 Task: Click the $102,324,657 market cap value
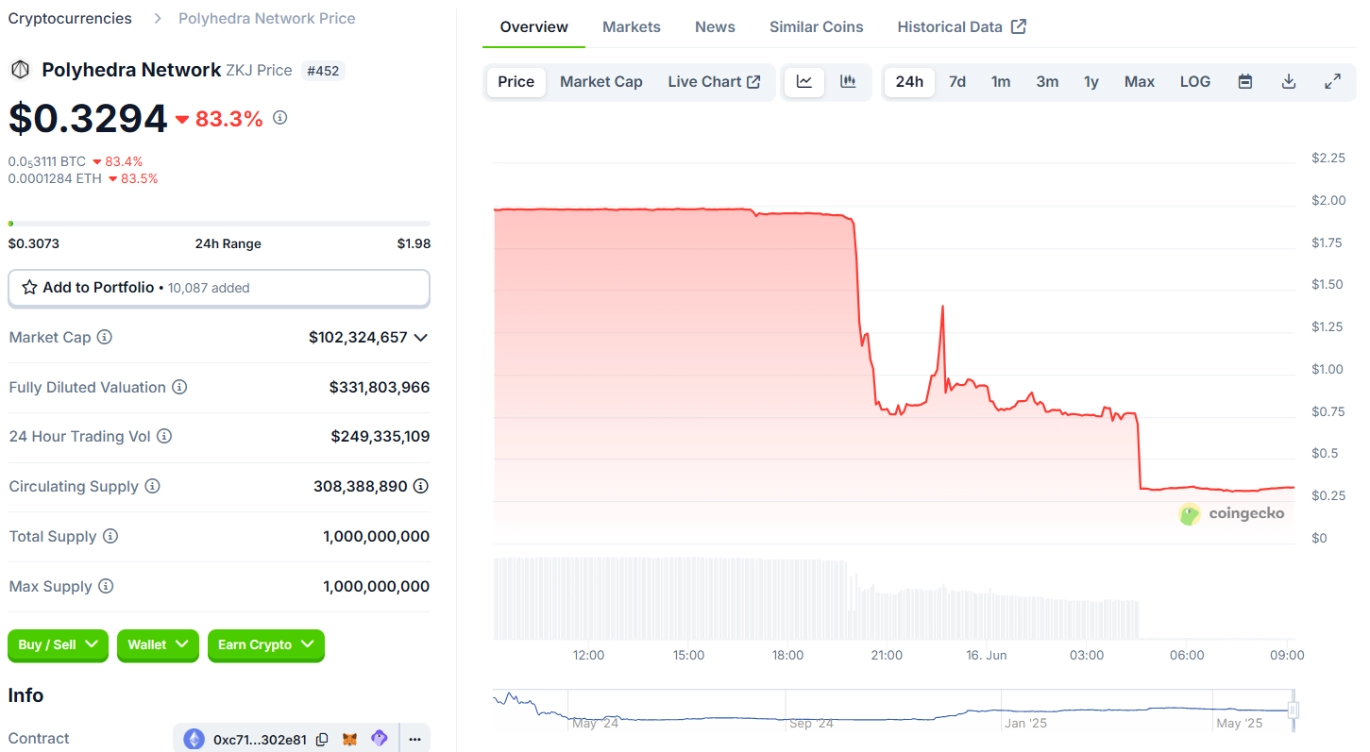(358, 337)
